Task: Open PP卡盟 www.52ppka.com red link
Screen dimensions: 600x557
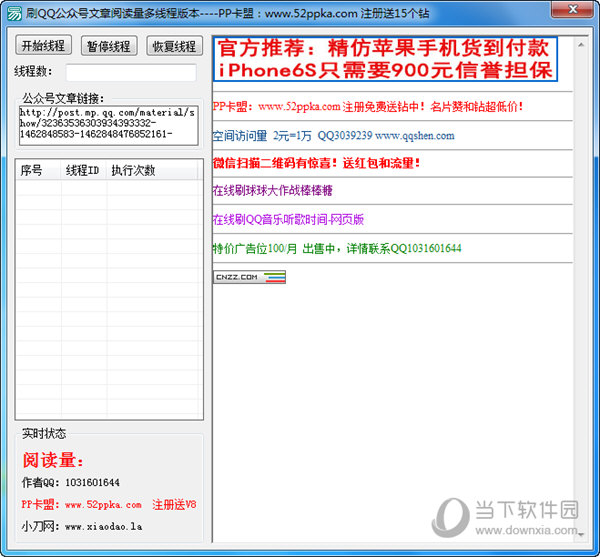Action: click(x=368, y=106)
